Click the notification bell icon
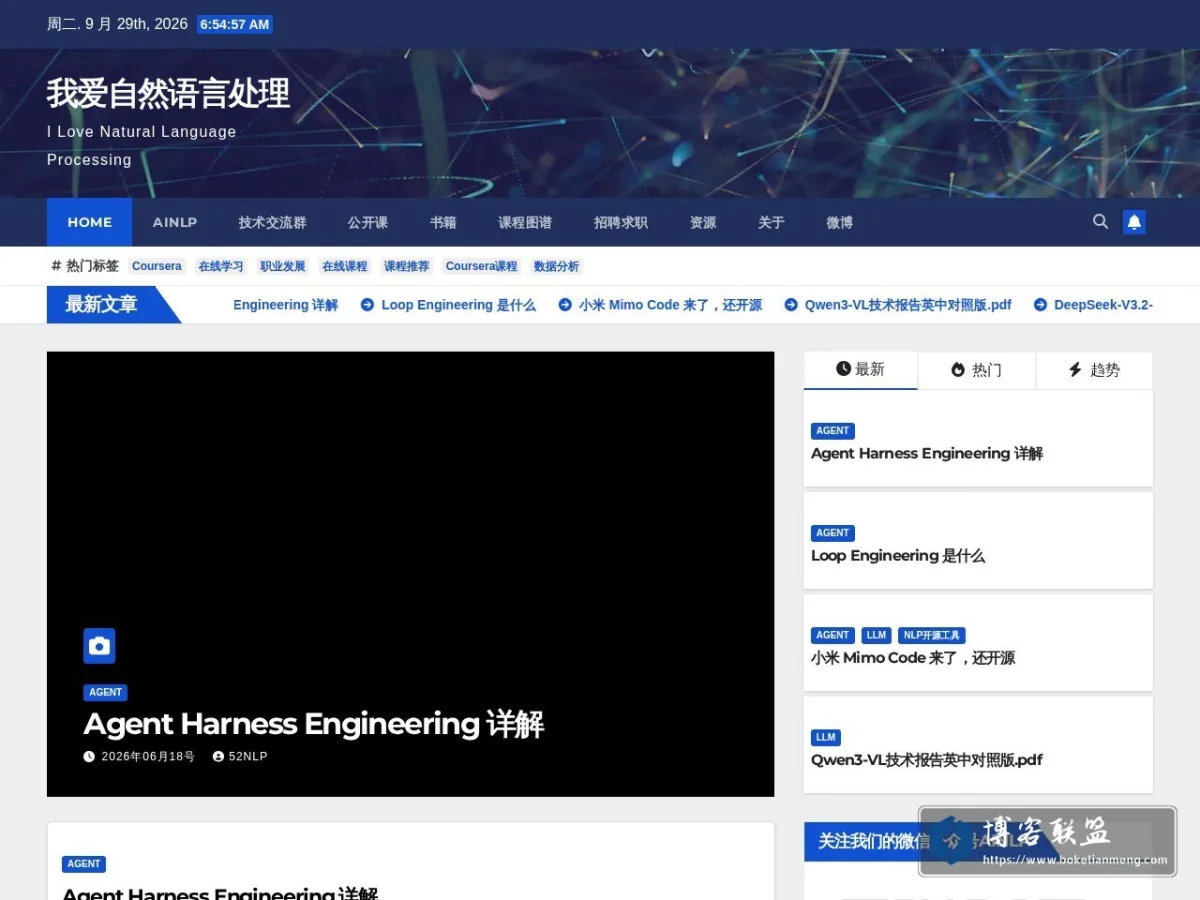1200x900 pixels. (1134, 222)
